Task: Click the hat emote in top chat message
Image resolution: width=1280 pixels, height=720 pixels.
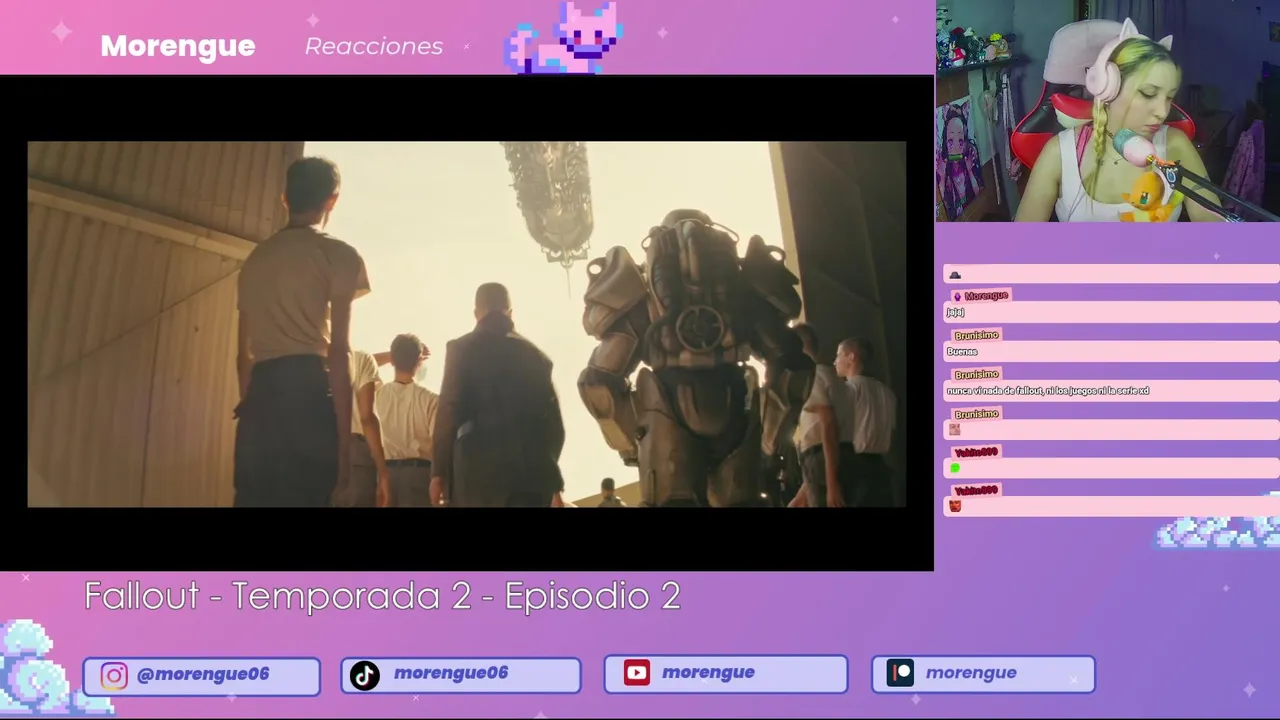Action: (955, 275)
